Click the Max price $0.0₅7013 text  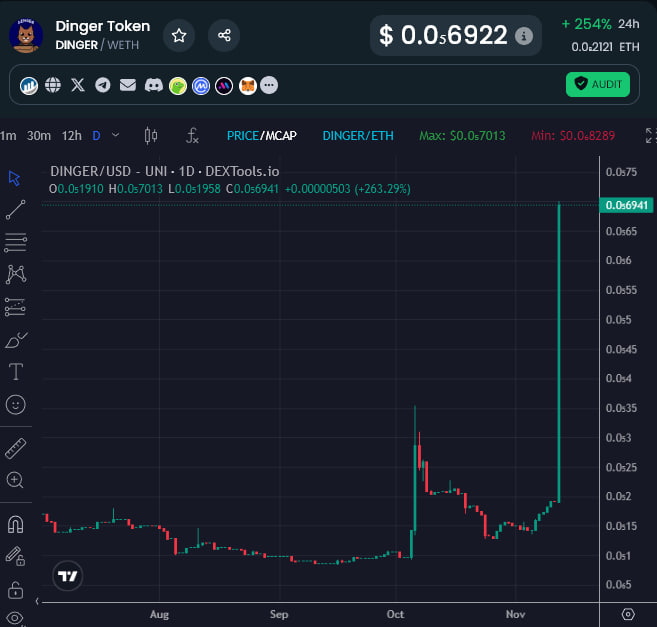tap(462, 136)
